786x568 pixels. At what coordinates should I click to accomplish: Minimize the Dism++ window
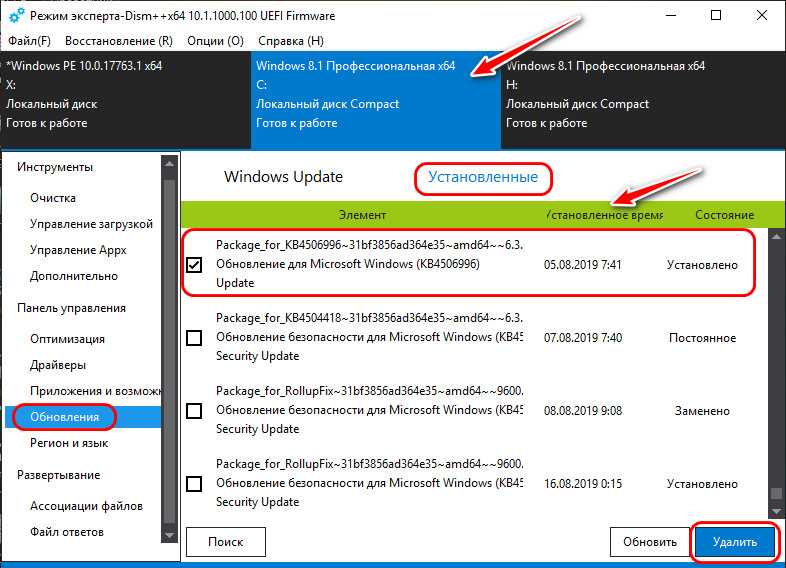(x=671, y=16)
